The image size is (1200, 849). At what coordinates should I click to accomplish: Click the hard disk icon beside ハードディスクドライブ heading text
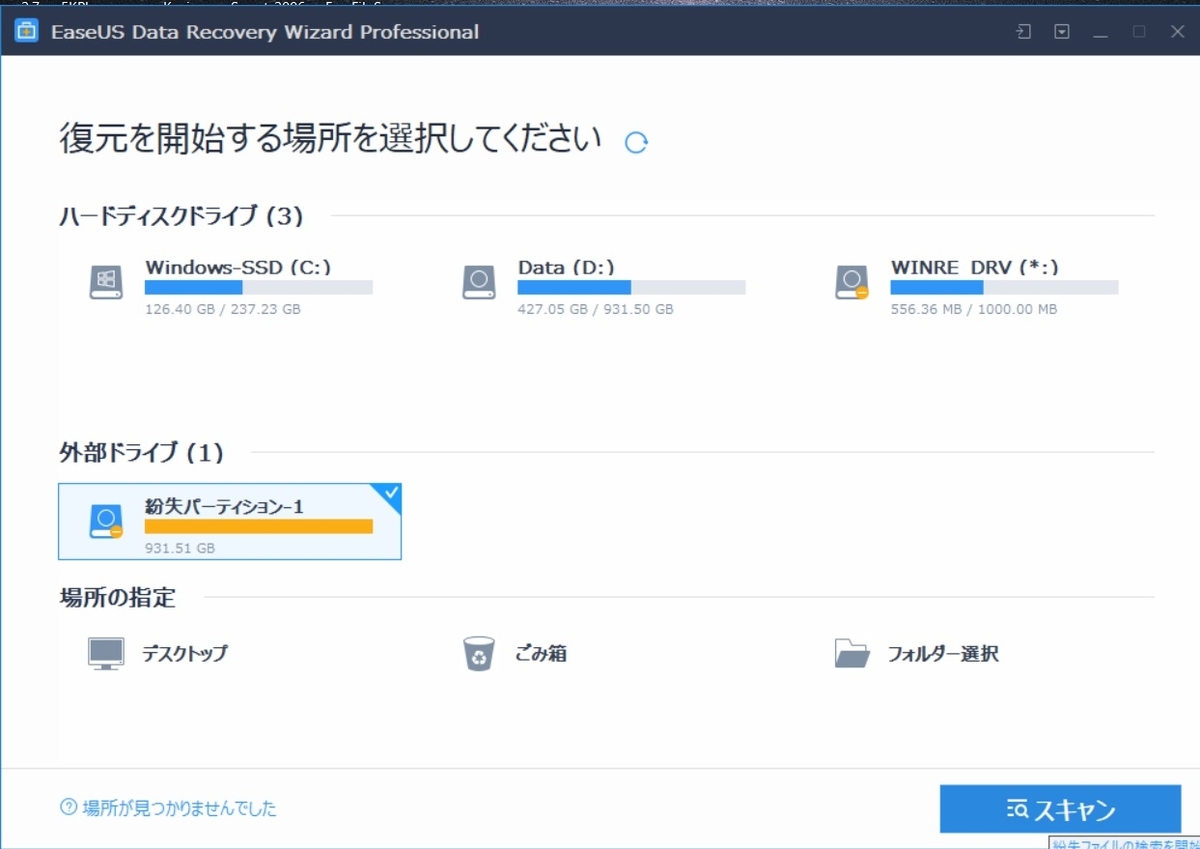104,283
